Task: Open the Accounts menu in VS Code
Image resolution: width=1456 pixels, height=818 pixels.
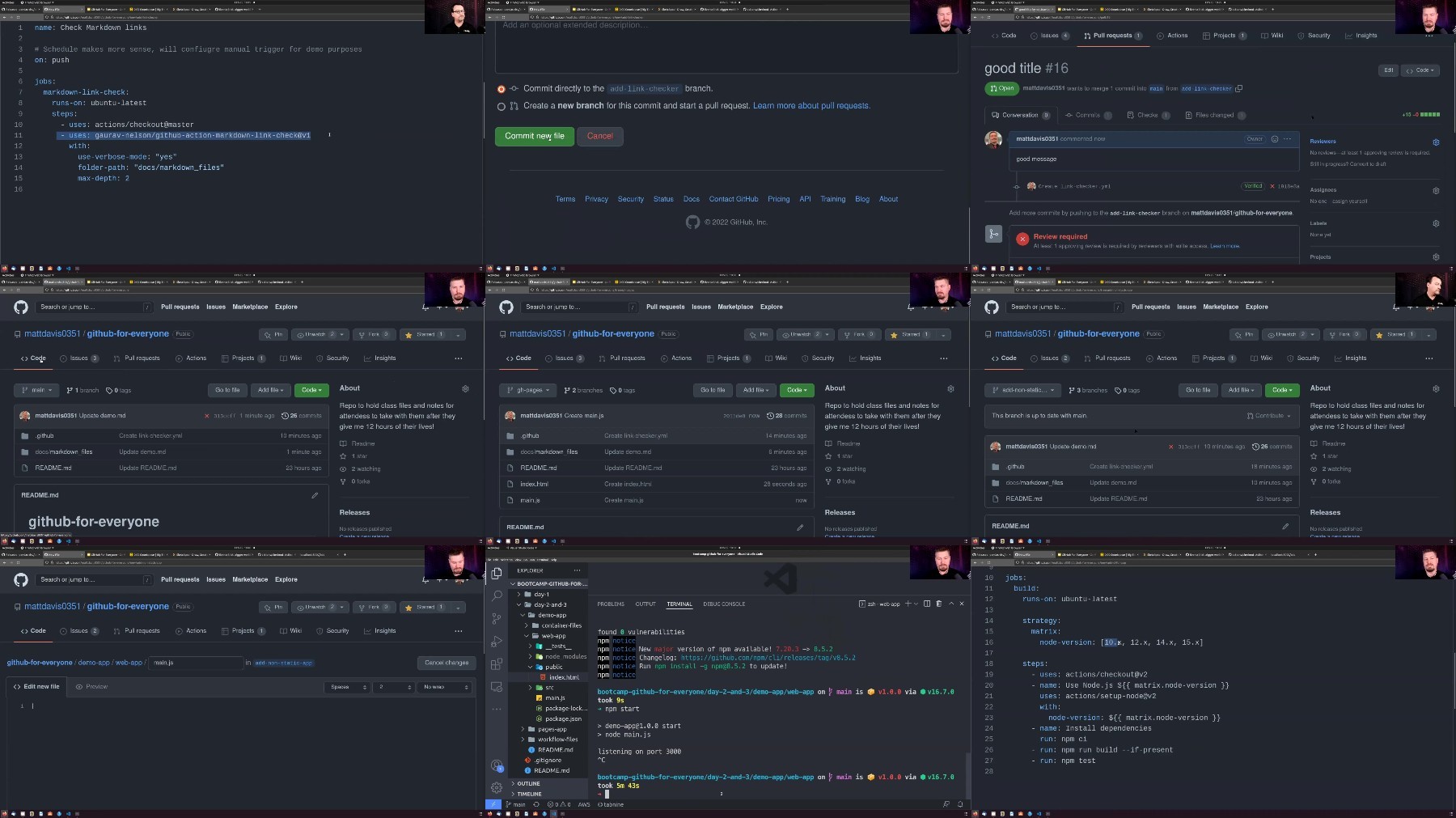Action: (497, 765)
